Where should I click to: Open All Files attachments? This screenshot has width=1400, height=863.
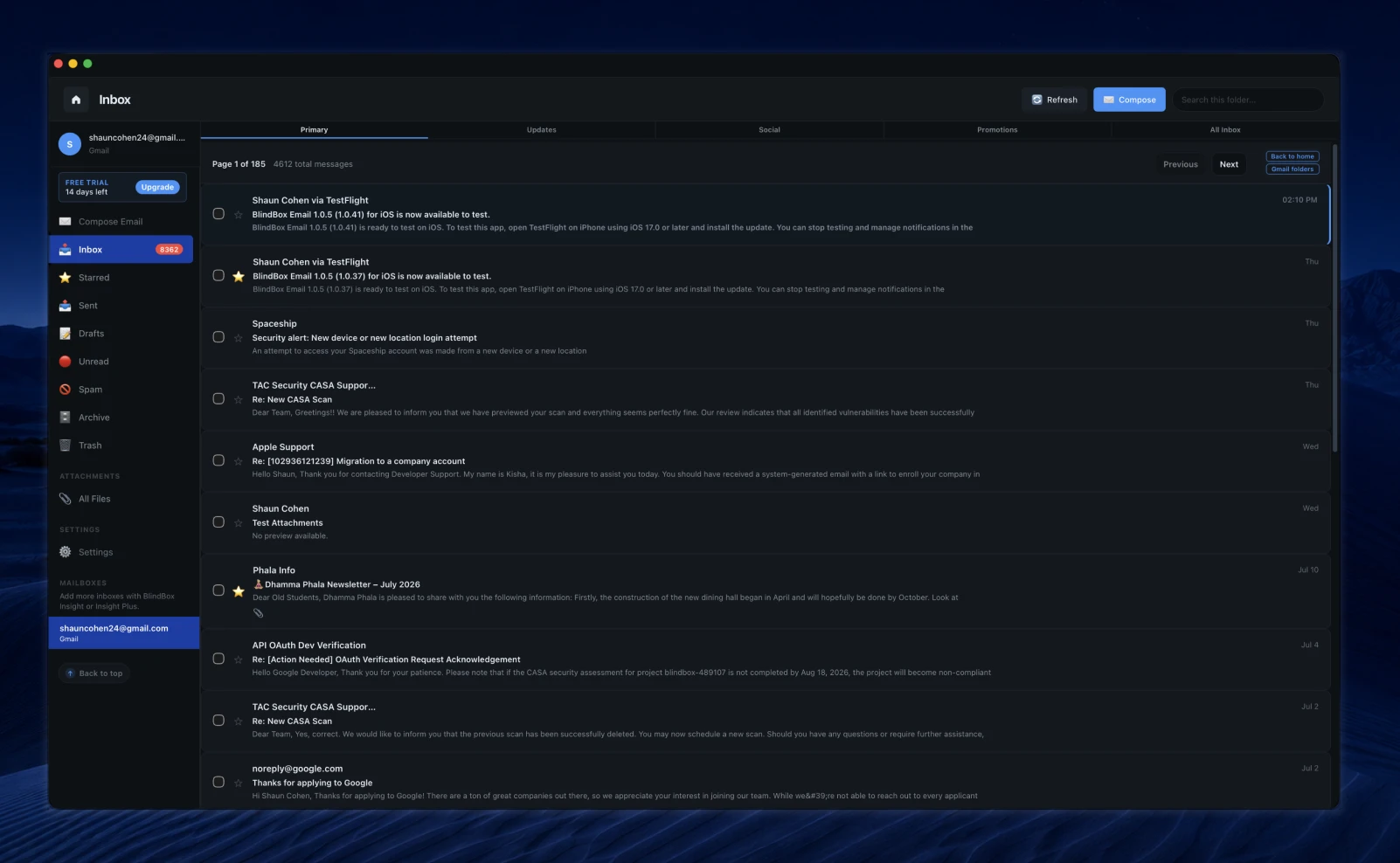coord(121,499)
